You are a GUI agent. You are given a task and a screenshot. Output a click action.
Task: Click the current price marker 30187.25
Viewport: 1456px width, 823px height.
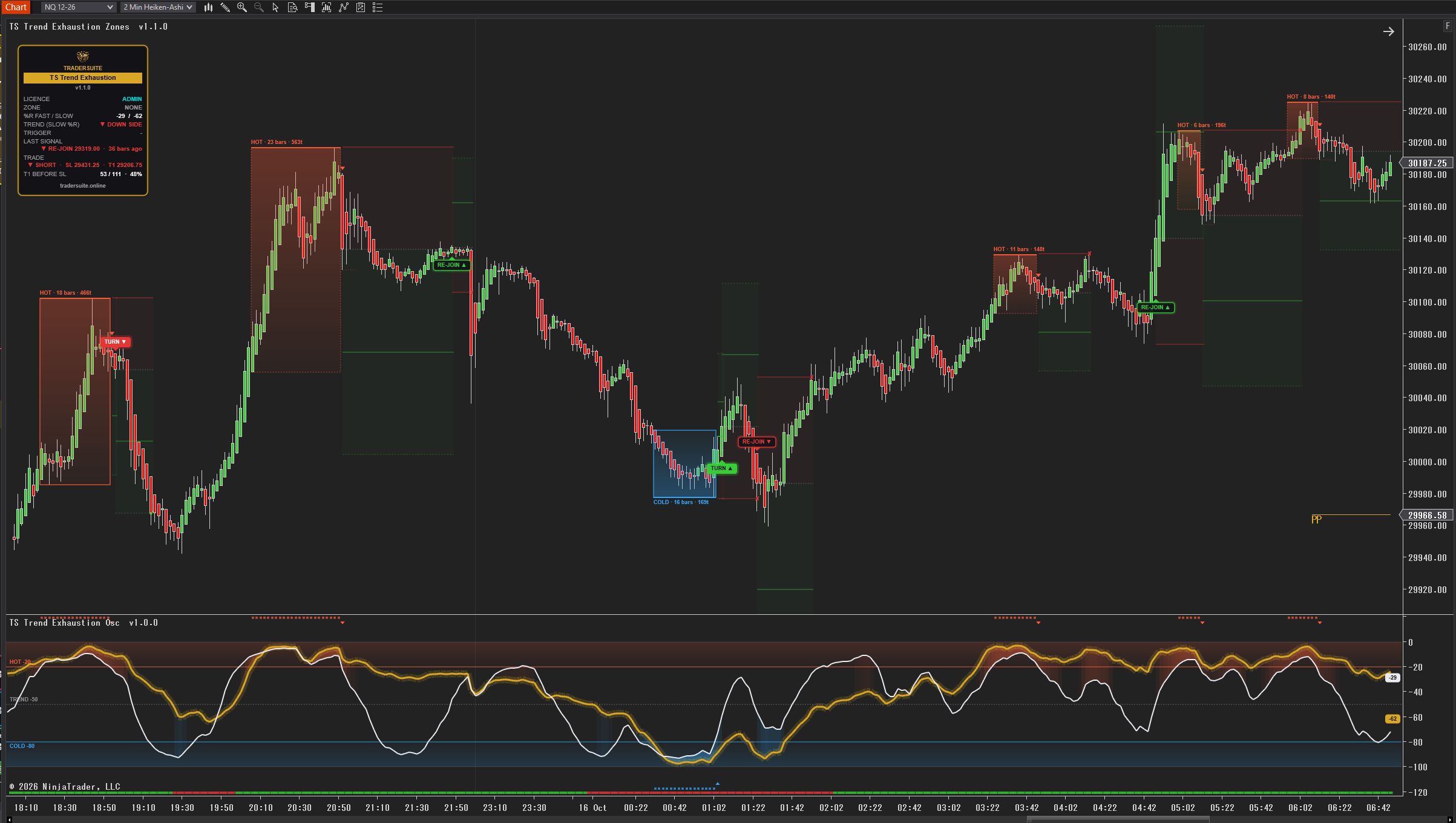point(1426,163)
